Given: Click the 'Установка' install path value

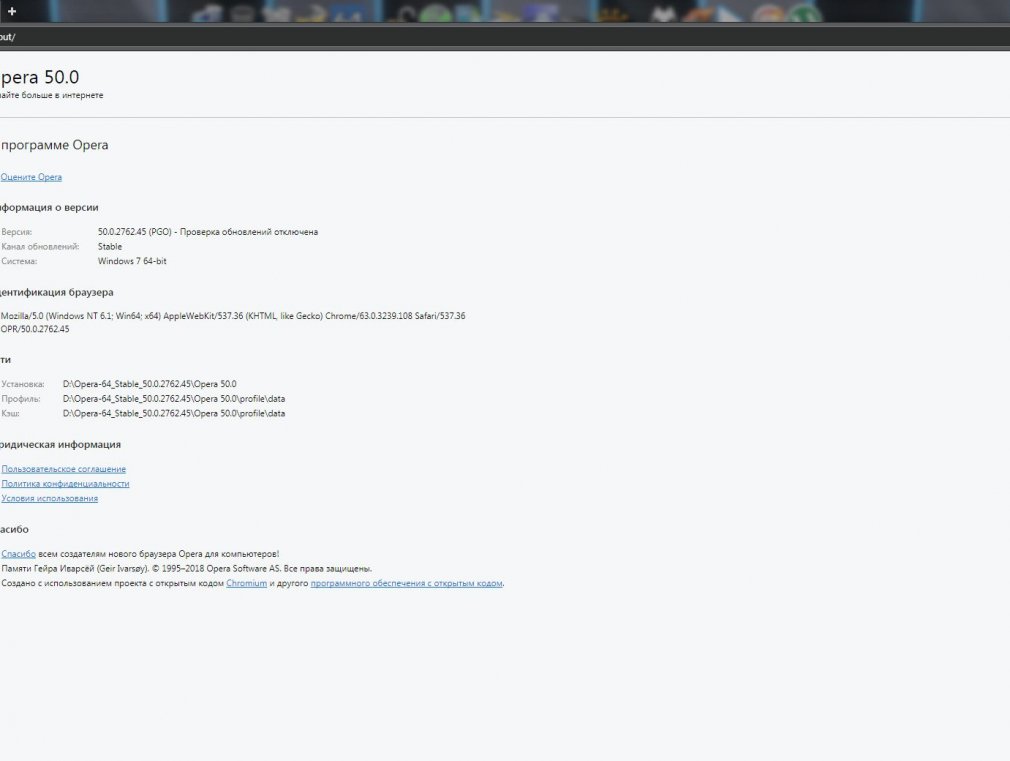Looking at the screenshot, I should (149, 383).
